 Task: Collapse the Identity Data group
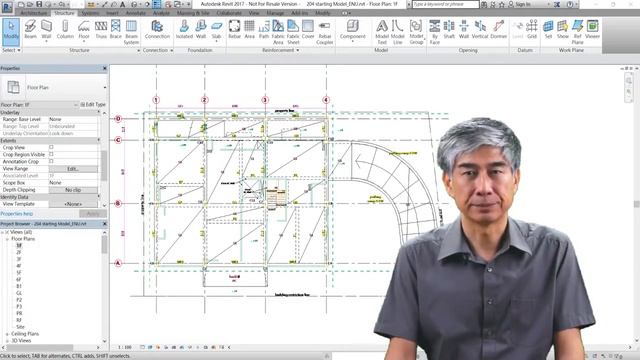coord(99,197)
